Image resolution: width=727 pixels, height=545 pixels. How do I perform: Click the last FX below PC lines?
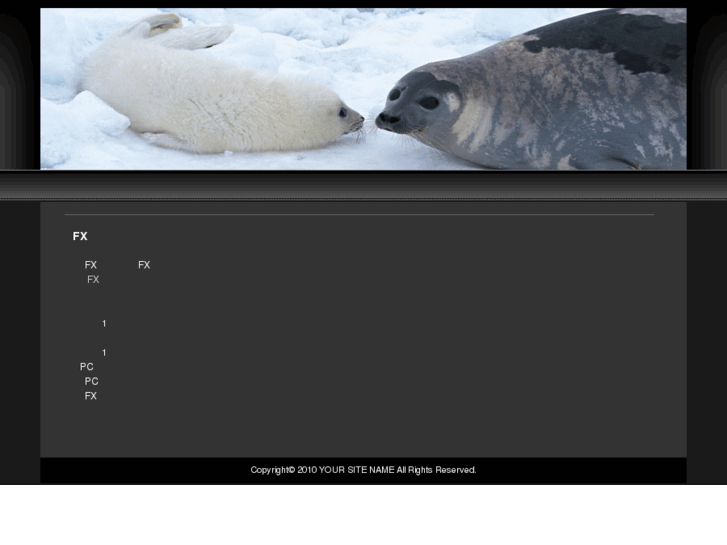(x=90, y=396)
